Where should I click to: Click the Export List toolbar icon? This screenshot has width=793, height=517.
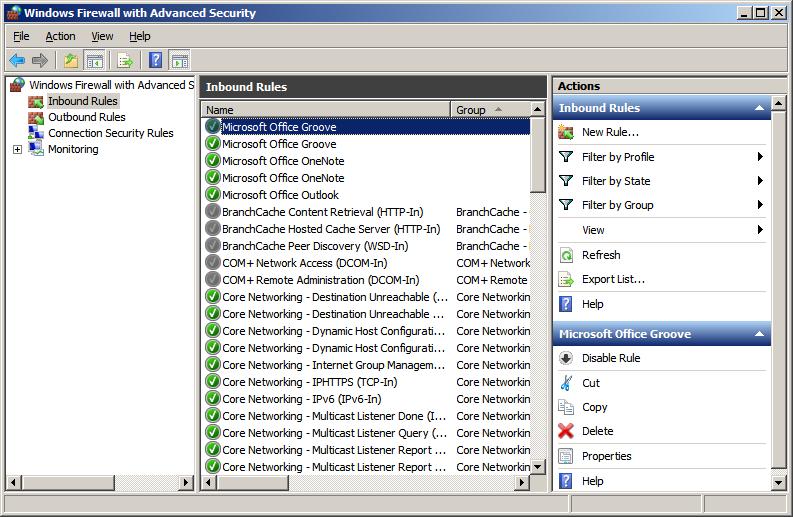pos(125,61)
